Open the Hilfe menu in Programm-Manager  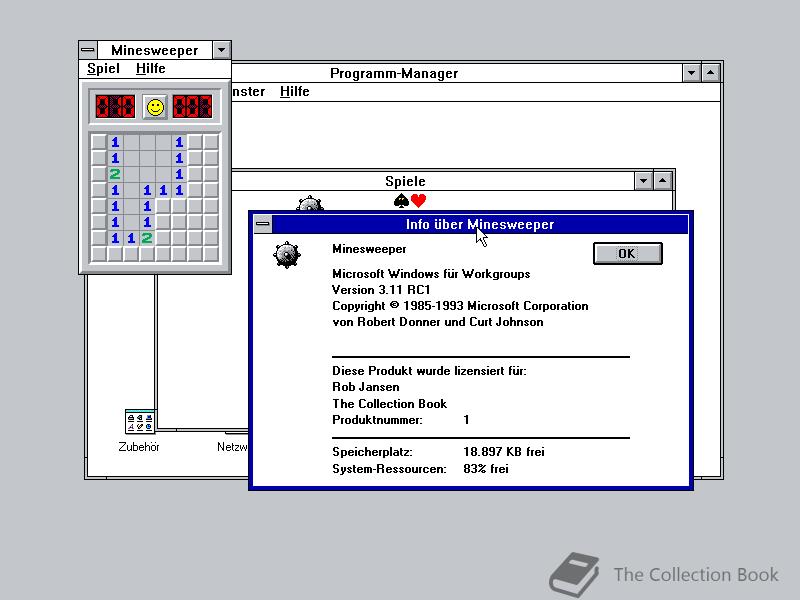[x=294, y=91]
